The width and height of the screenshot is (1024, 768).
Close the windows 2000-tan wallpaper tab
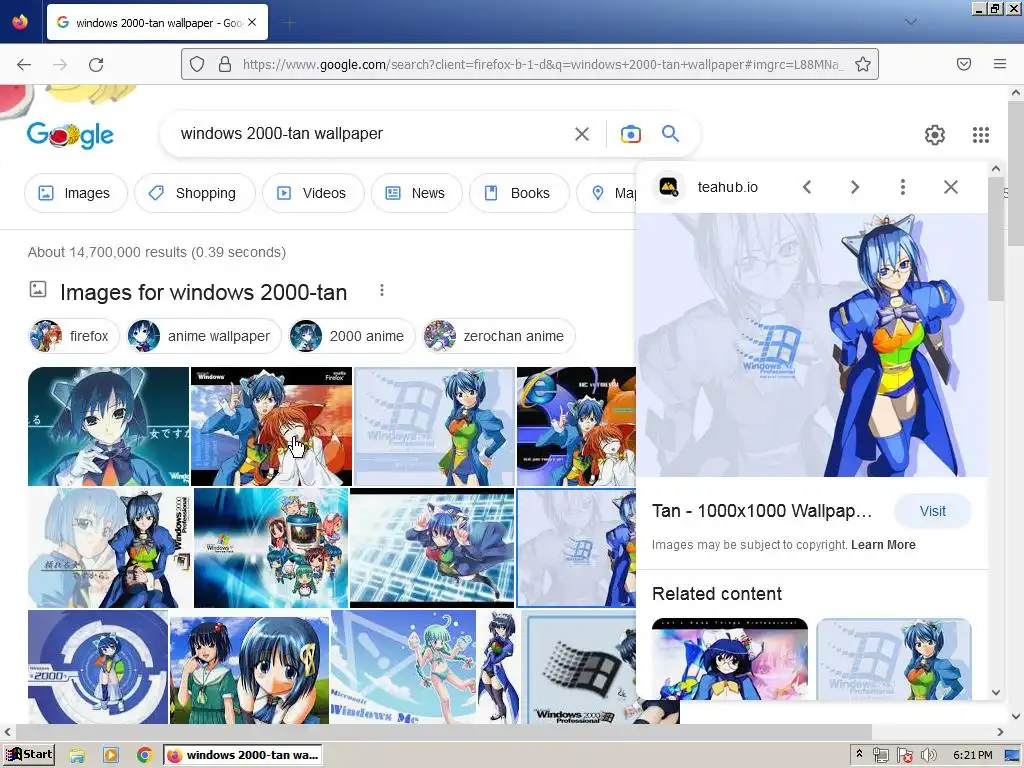pyautogui.click(x=252, y=22)
